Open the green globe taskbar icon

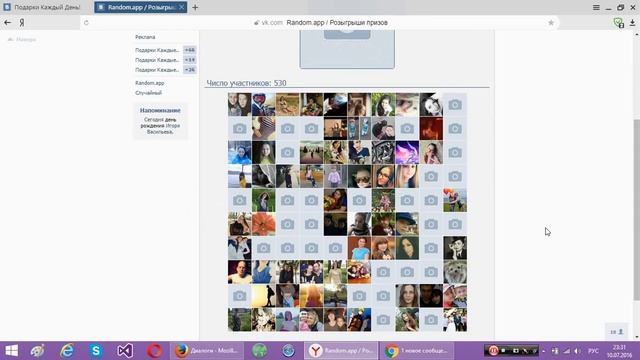click(x=260, y=351)
